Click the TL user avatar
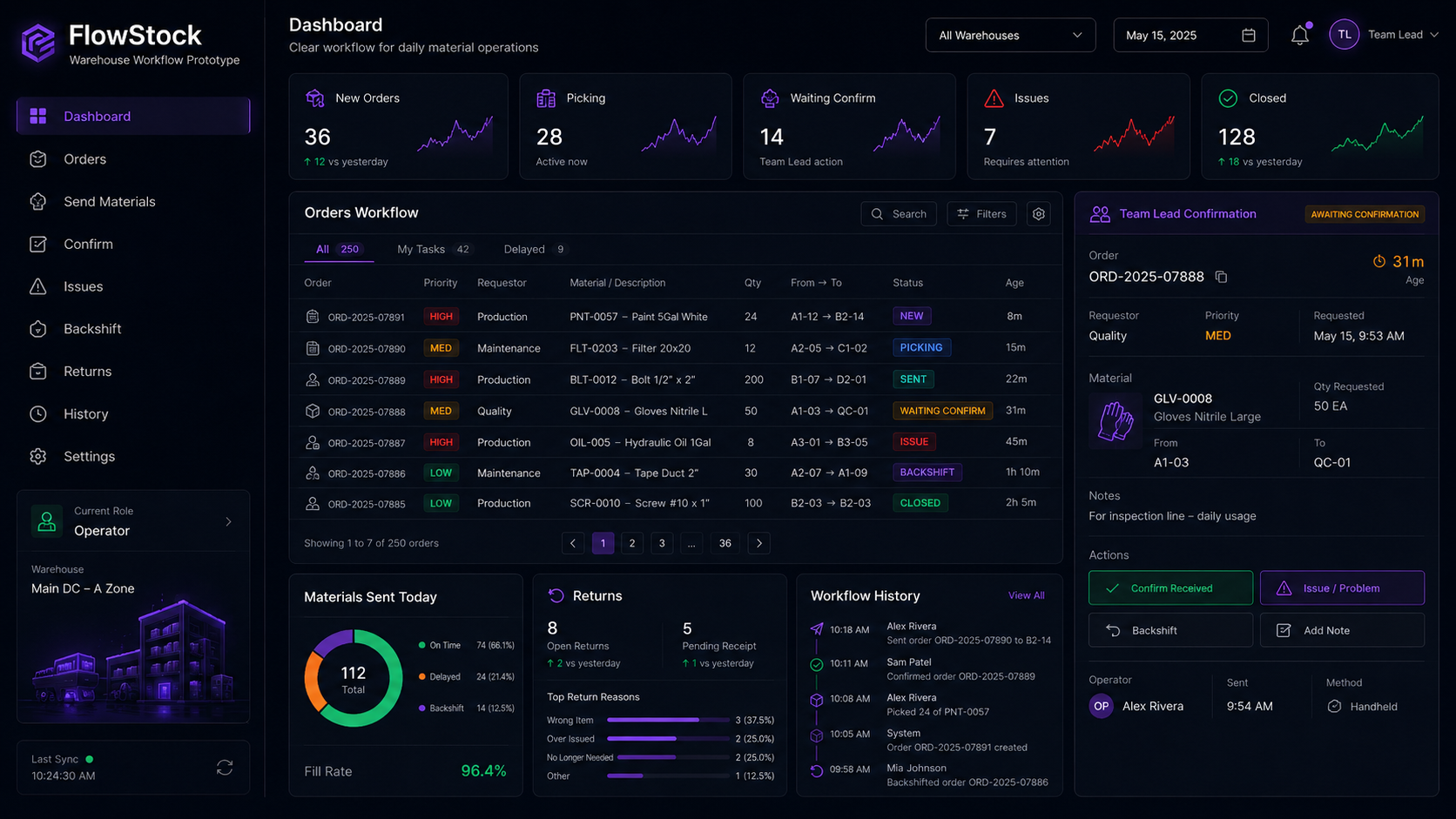 click(1344, 35)
